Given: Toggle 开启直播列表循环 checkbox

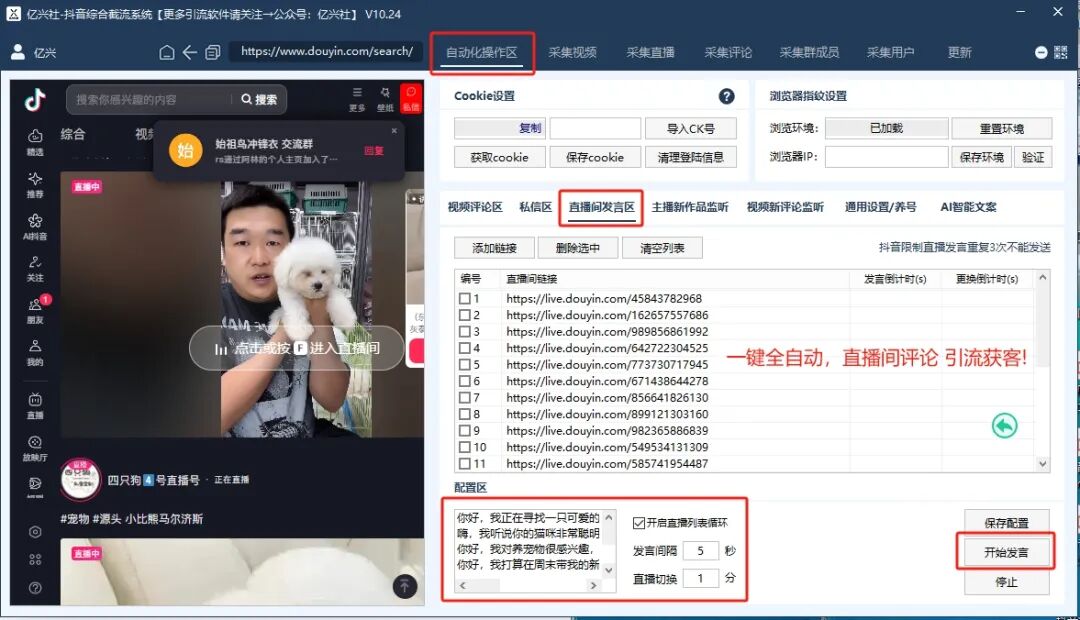Looking at the screenshot, I should point(638,523).
